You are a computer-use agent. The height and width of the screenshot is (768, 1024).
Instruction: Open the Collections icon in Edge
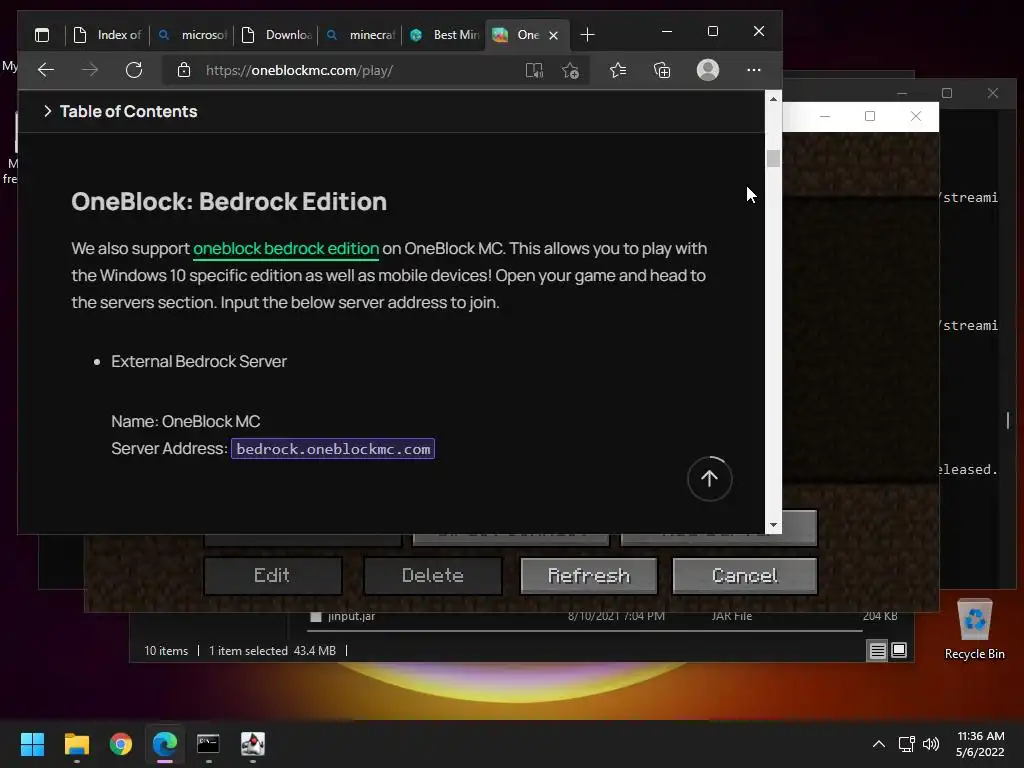(x=662, y=70)
